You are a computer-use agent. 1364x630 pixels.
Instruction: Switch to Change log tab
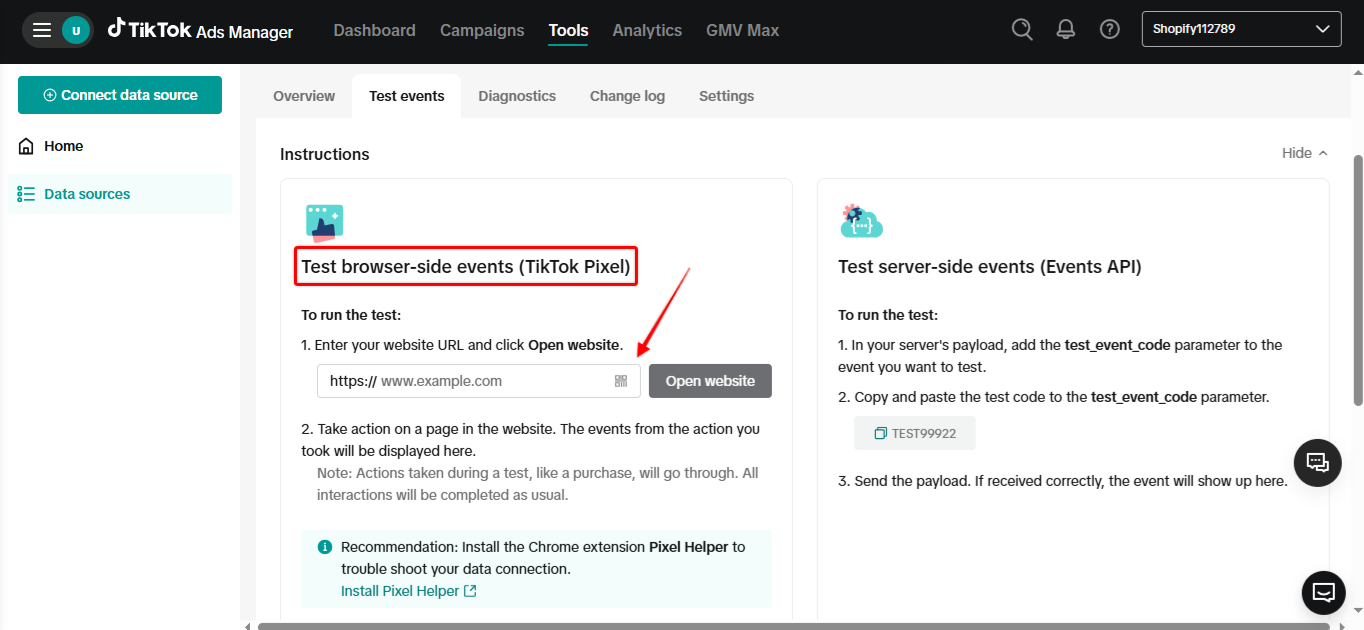[627, 96]
